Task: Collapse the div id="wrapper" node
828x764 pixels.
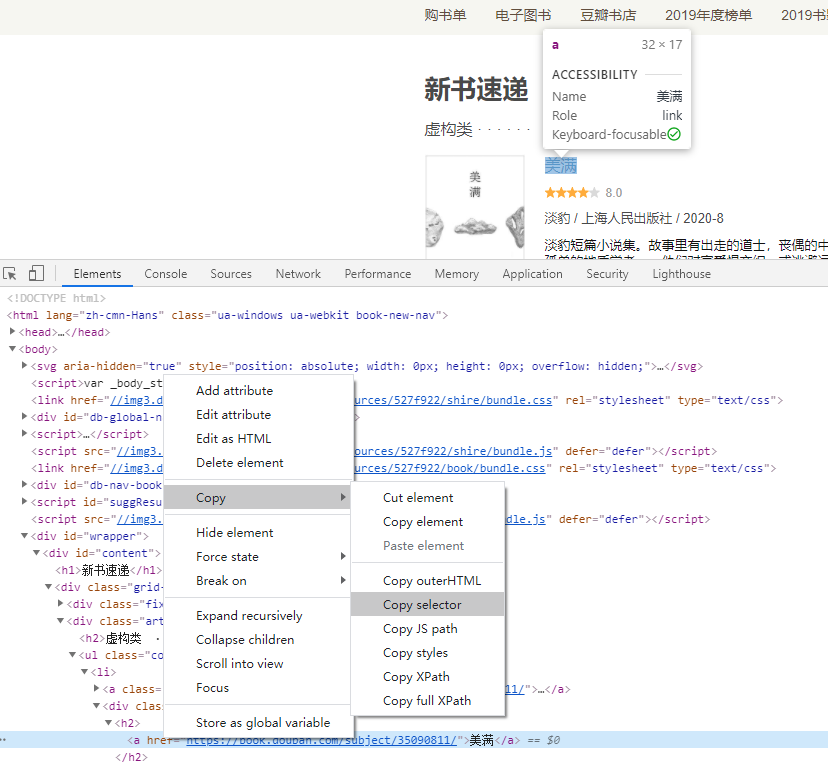Action: [x=25, y=536]
